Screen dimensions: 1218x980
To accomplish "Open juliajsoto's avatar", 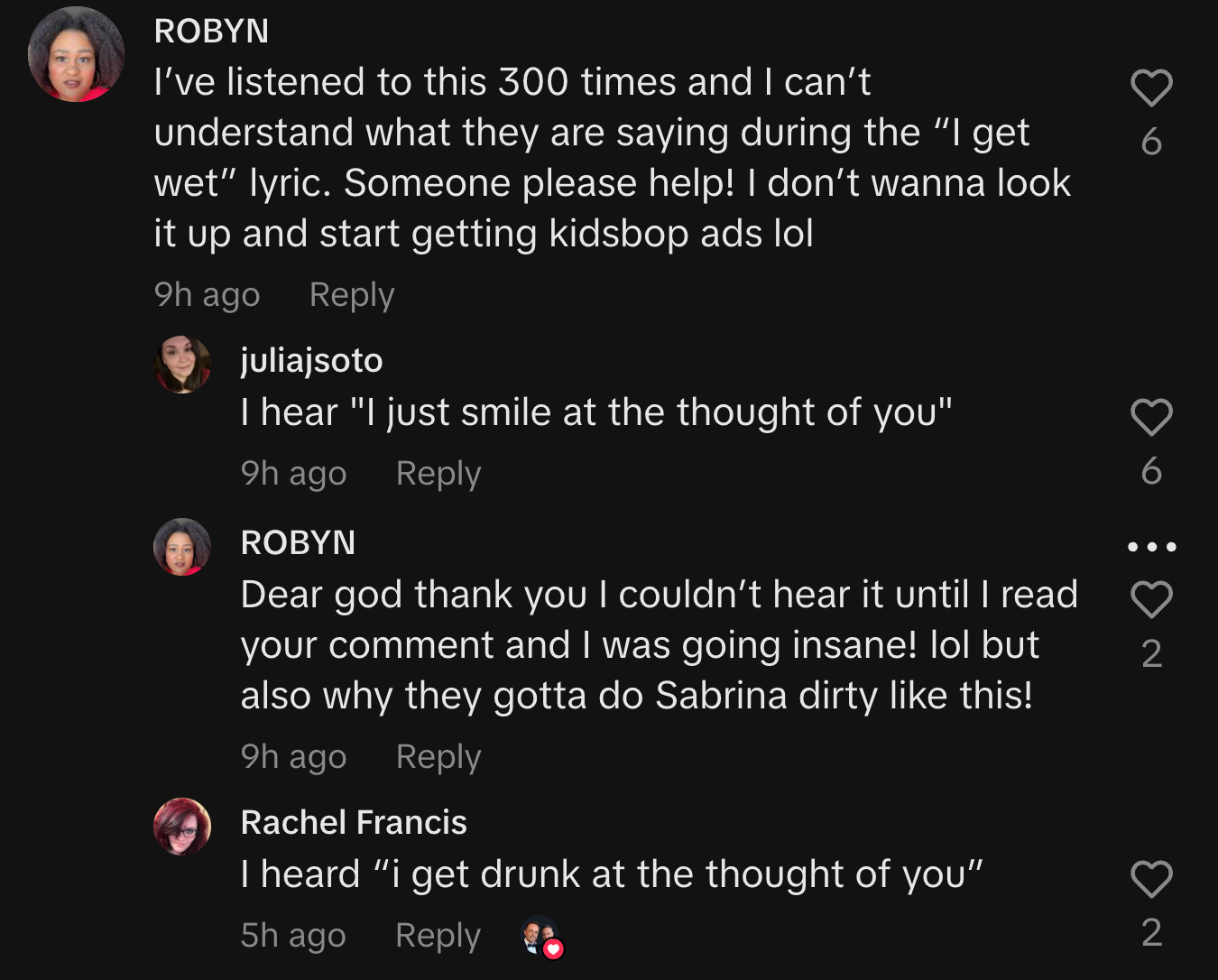I will [x=182, y=365].
